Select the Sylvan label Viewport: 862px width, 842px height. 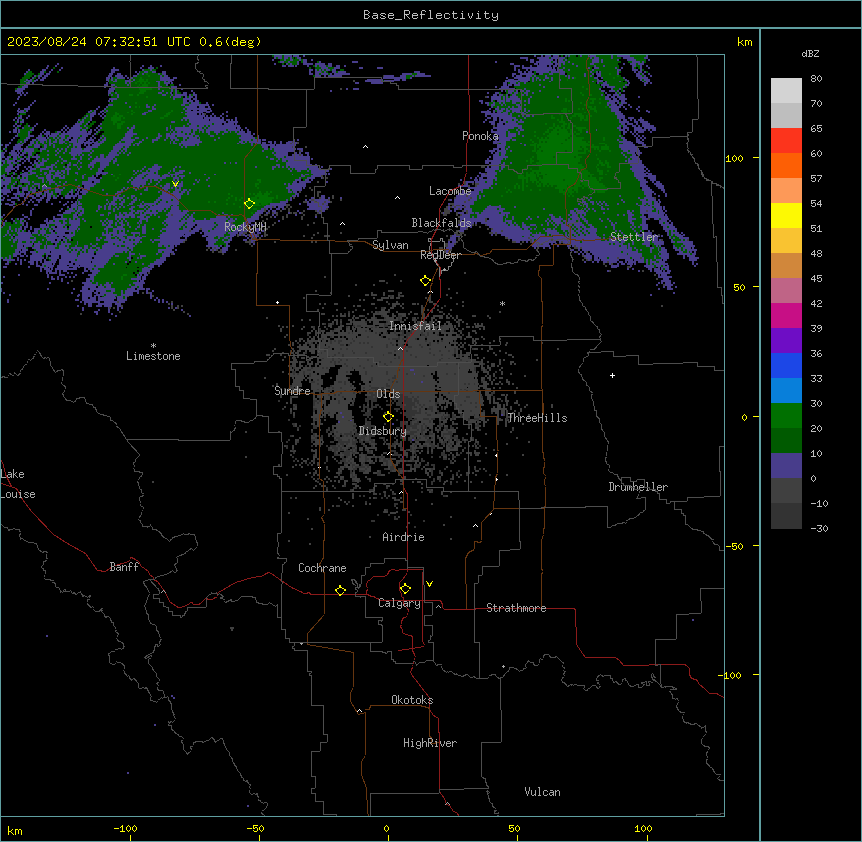(x=390, y=245)
